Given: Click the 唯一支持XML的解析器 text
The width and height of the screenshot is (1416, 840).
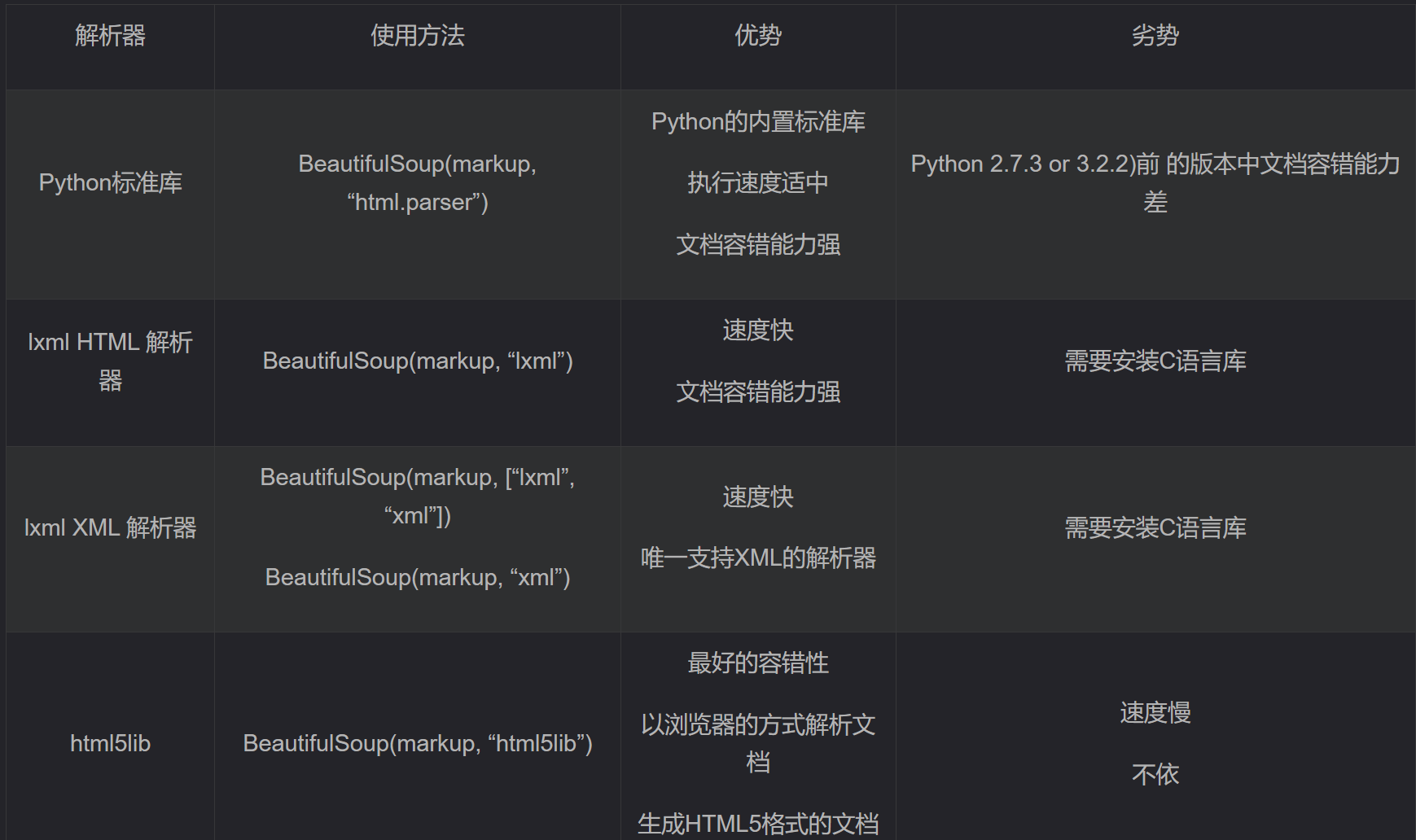Looking at the screenshot, I should pos(757,558).
